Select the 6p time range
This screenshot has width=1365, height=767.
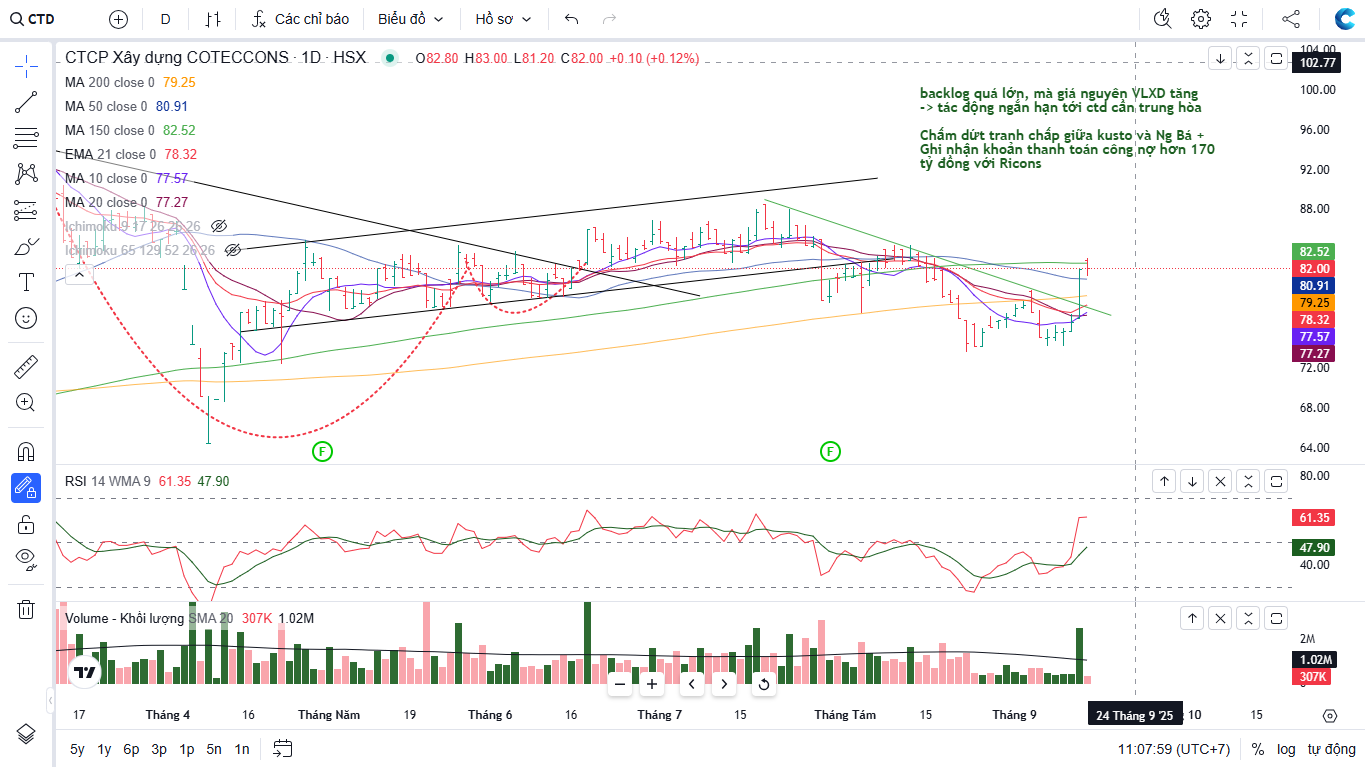(131, 749)
